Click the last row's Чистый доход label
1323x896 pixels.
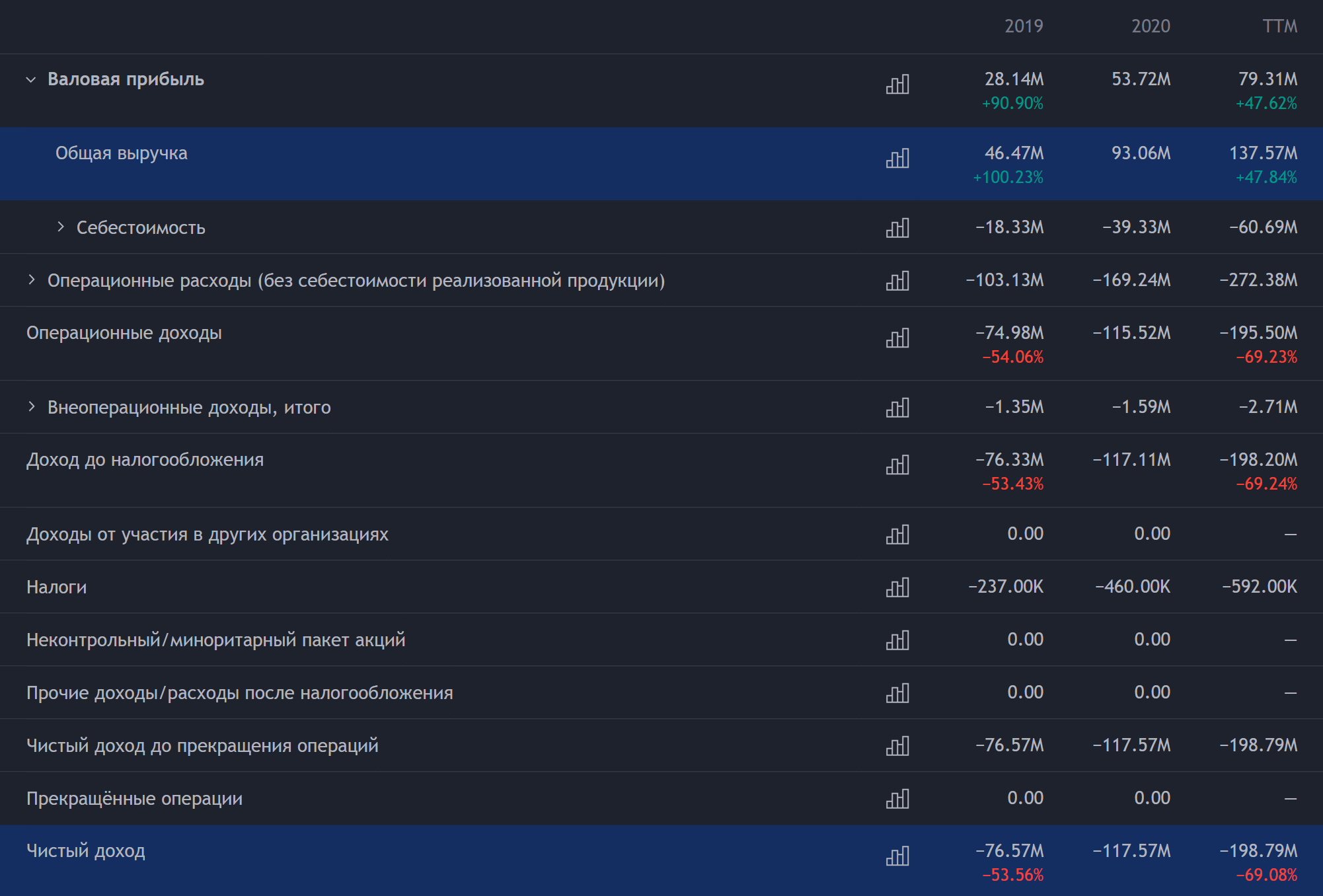click(x=86, y=851)
